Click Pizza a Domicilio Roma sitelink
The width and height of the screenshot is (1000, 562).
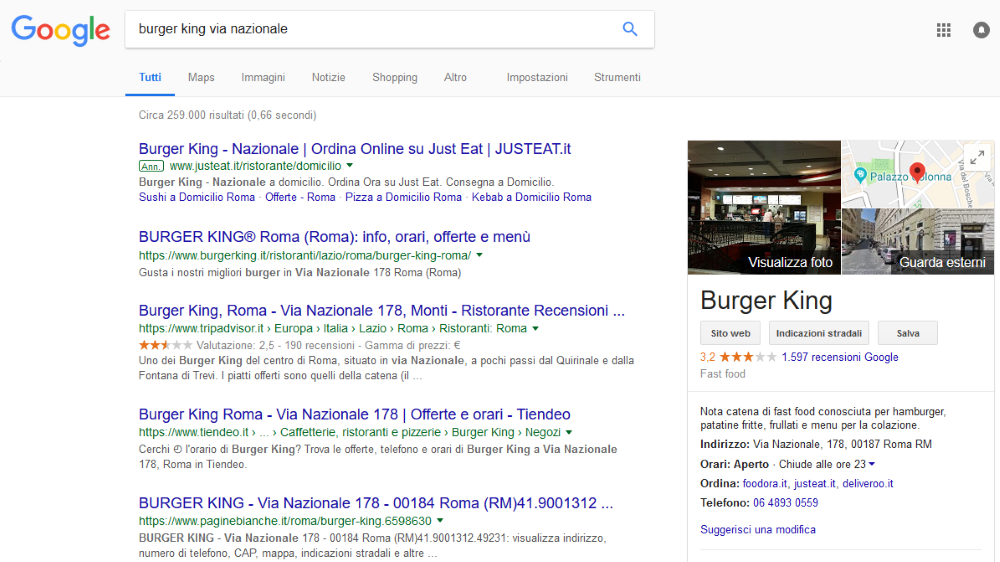403,197
